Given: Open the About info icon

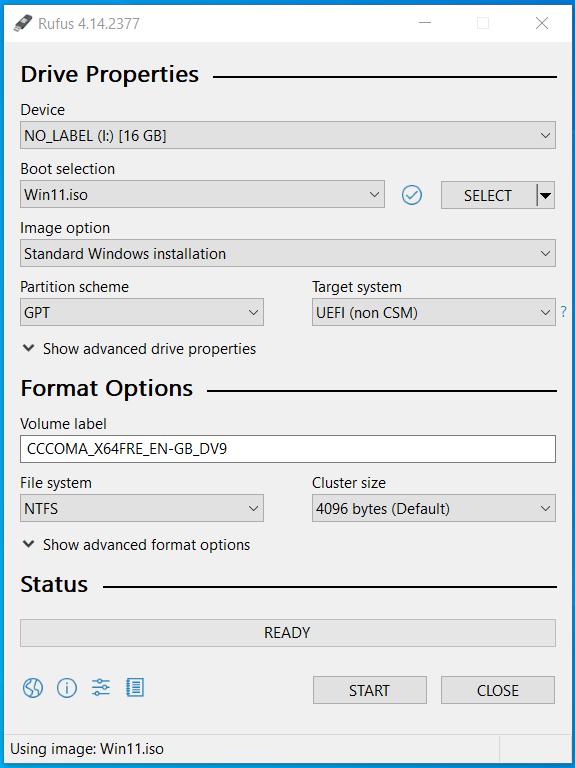Looking at the screenshot, I should pyautogui.click(x=67, y=688).
